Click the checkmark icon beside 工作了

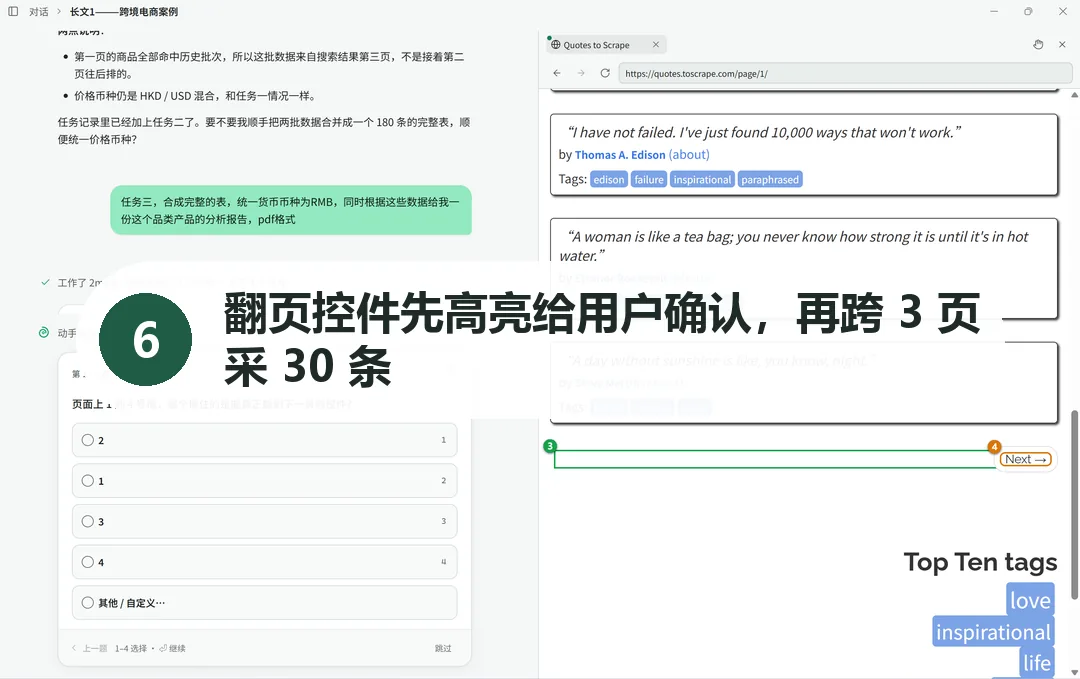[x=45, y=282]
